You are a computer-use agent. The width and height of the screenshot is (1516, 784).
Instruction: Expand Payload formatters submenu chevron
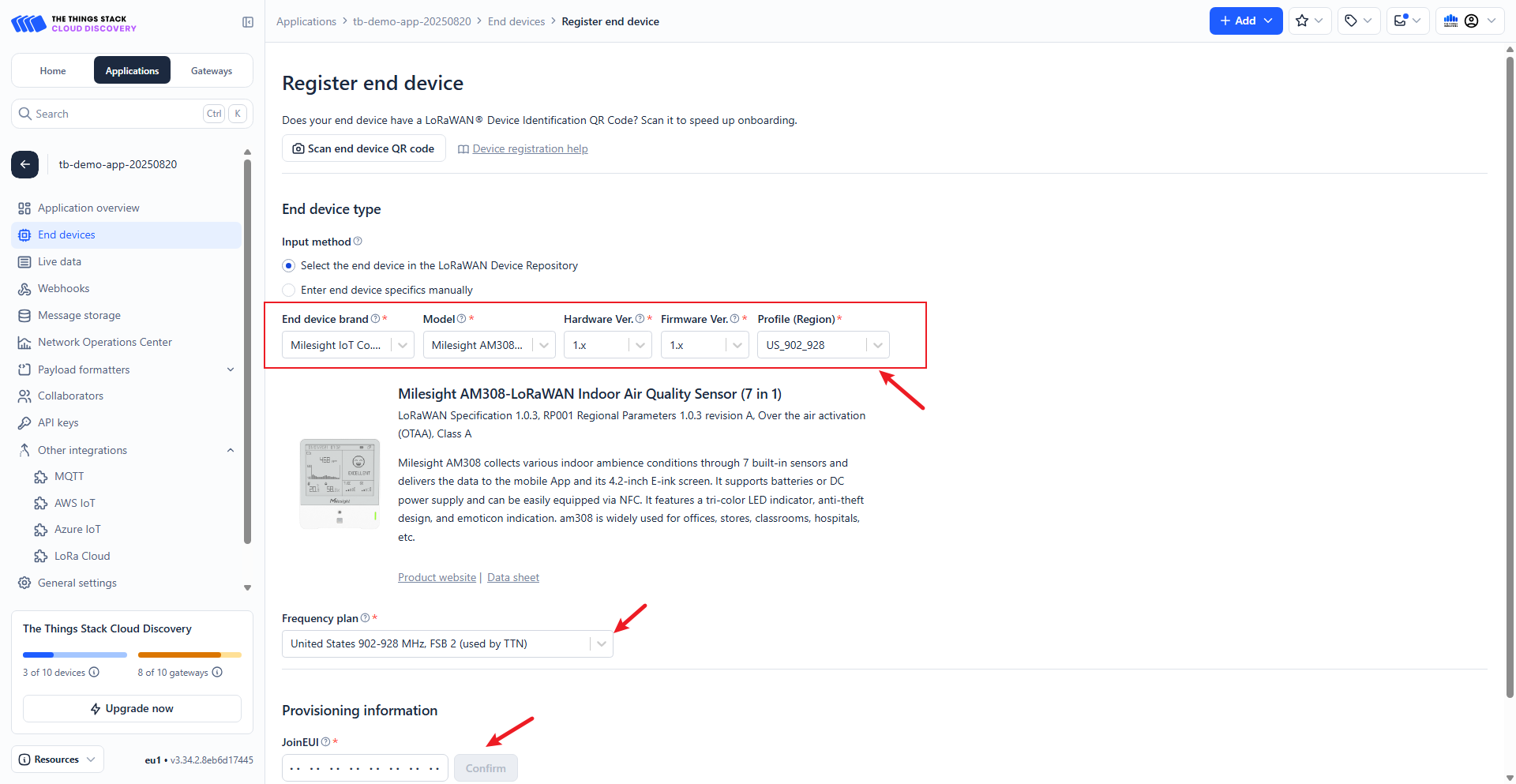tap(231, 369)
